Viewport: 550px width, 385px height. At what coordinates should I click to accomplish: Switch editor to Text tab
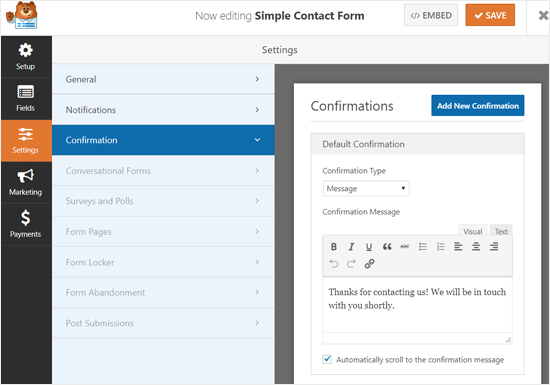501,231
